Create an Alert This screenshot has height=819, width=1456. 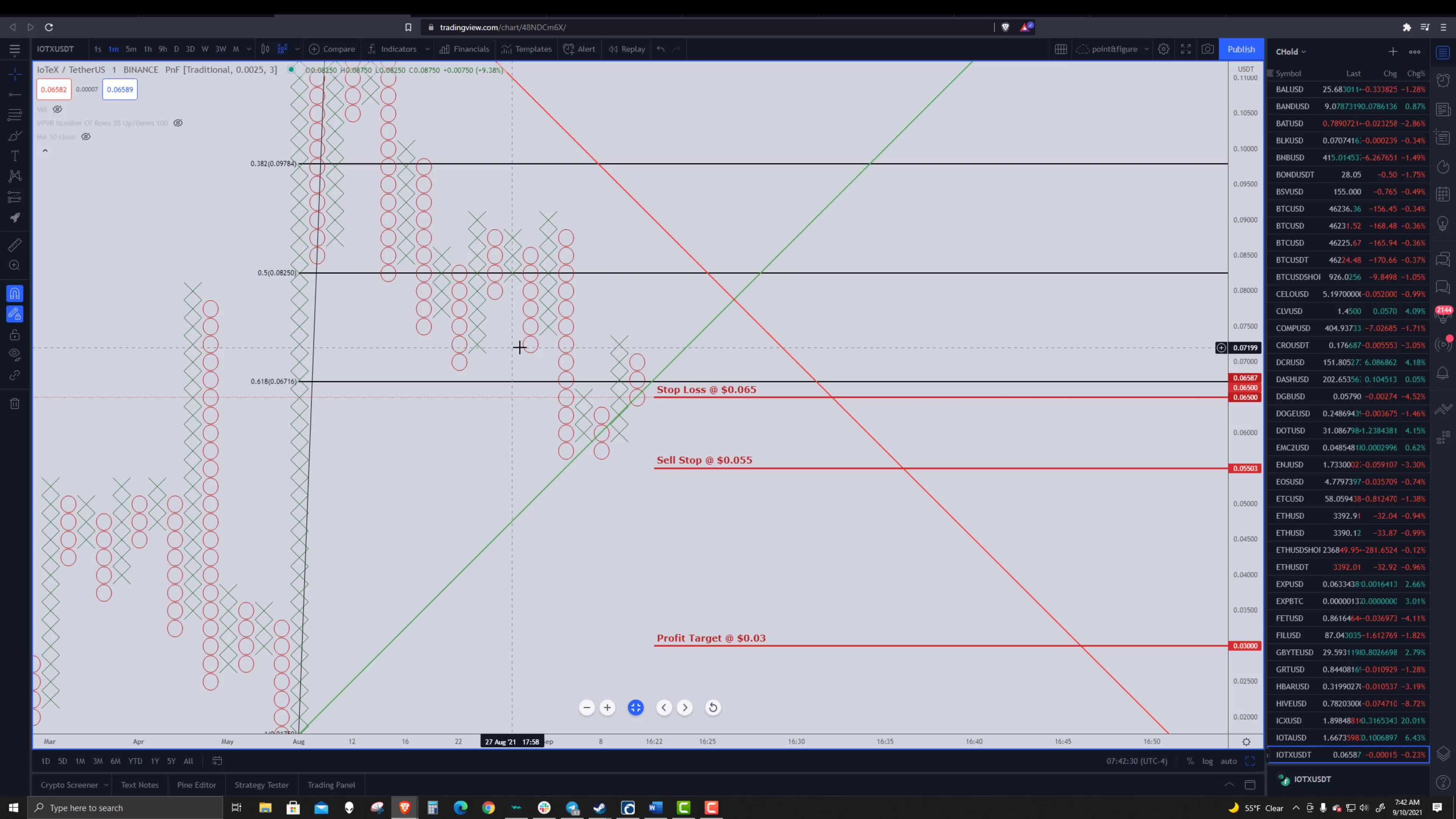tap(579, 49)
